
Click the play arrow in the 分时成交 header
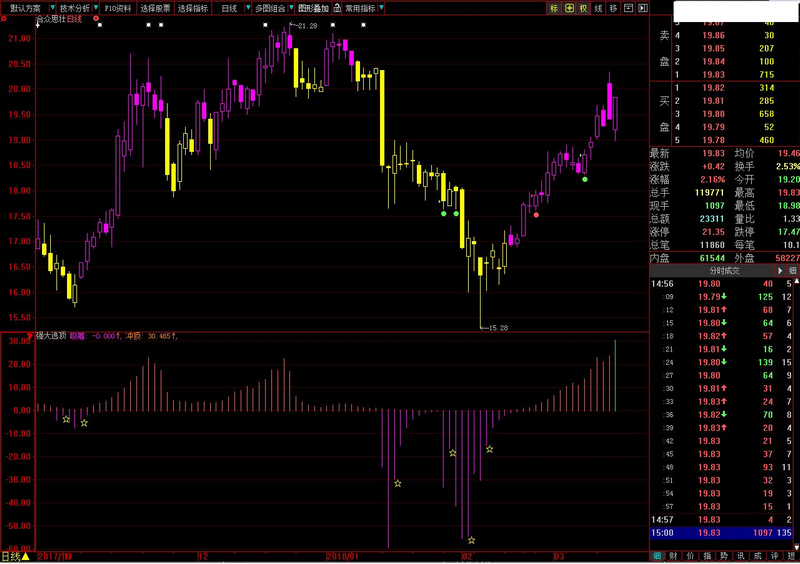[x=780, y=271]
